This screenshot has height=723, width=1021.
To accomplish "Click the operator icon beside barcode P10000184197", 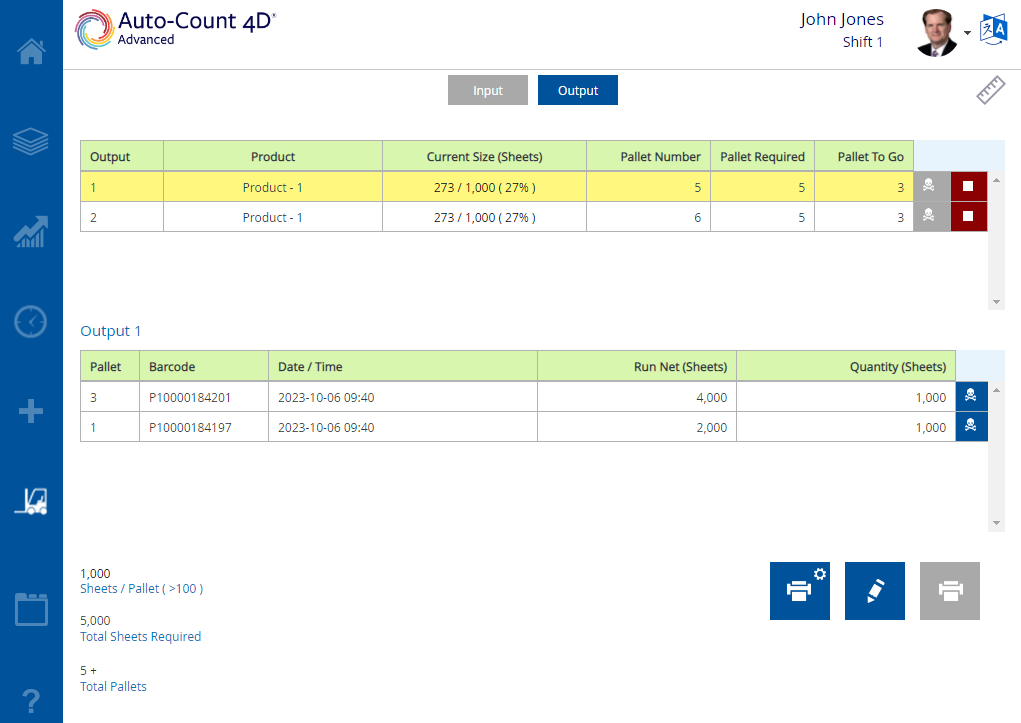I will pos(970,426).
